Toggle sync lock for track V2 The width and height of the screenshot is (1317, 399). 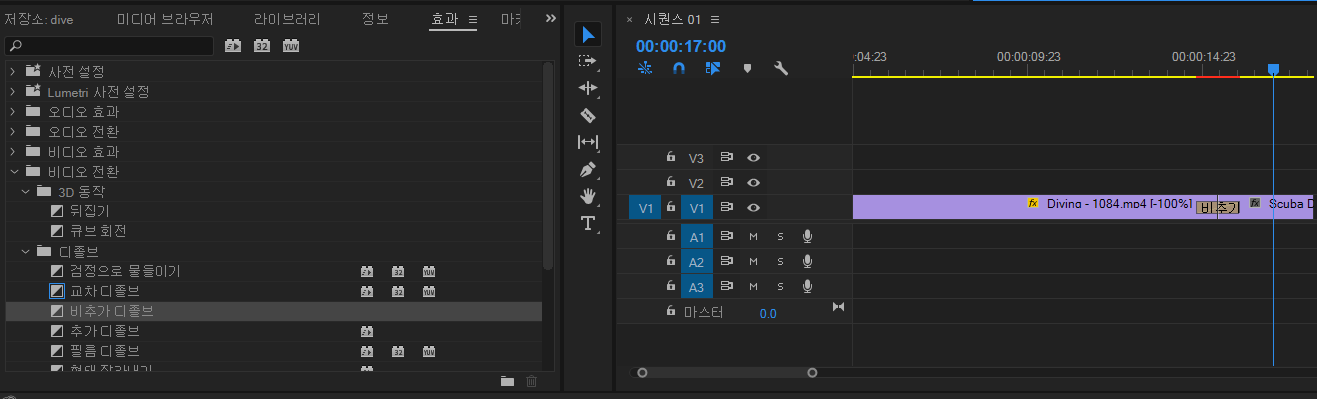727,182
